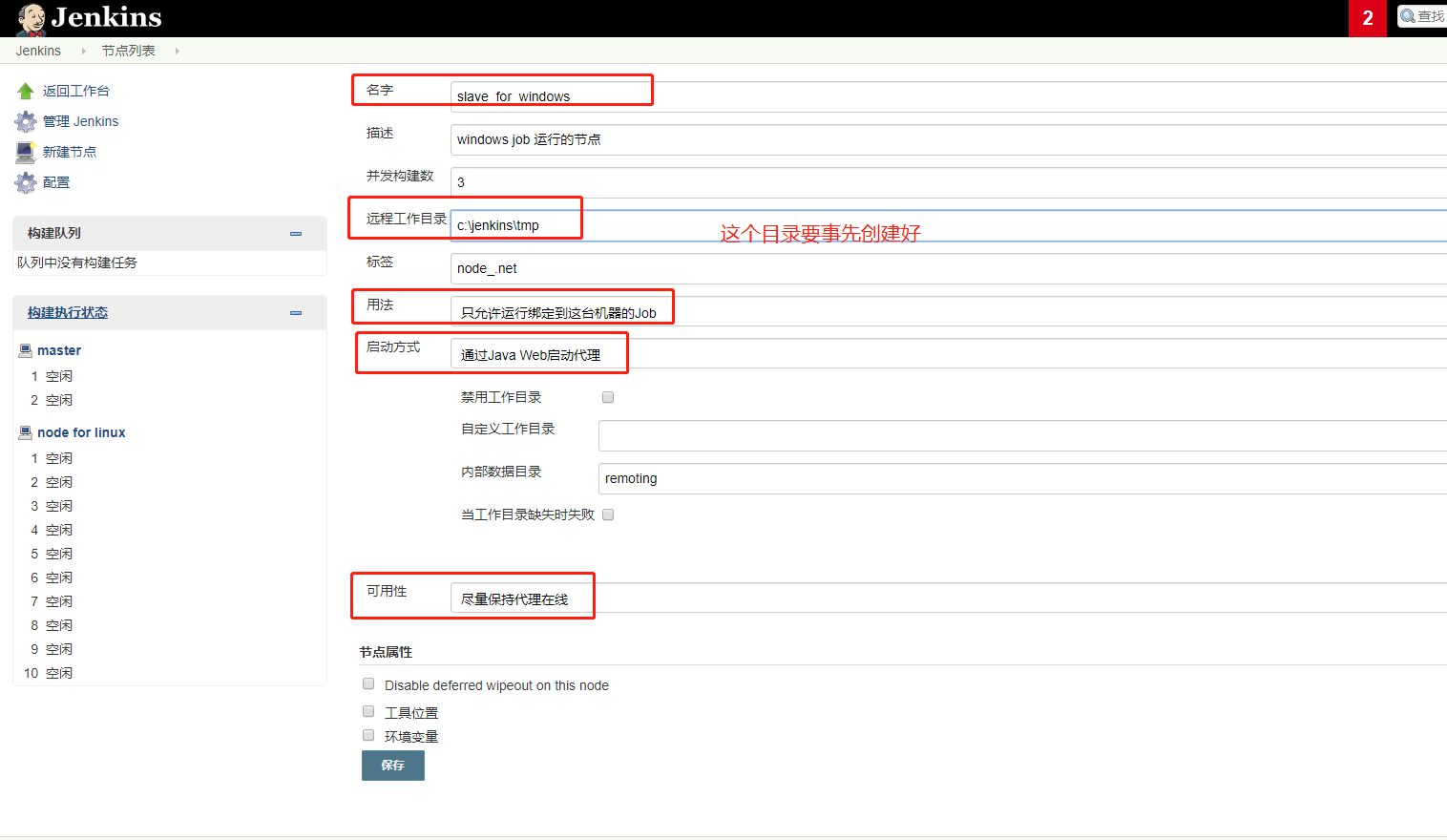The image size is (1447, 840).
Task: Focus the 描述 description input field
Action: tap(949, 139)
